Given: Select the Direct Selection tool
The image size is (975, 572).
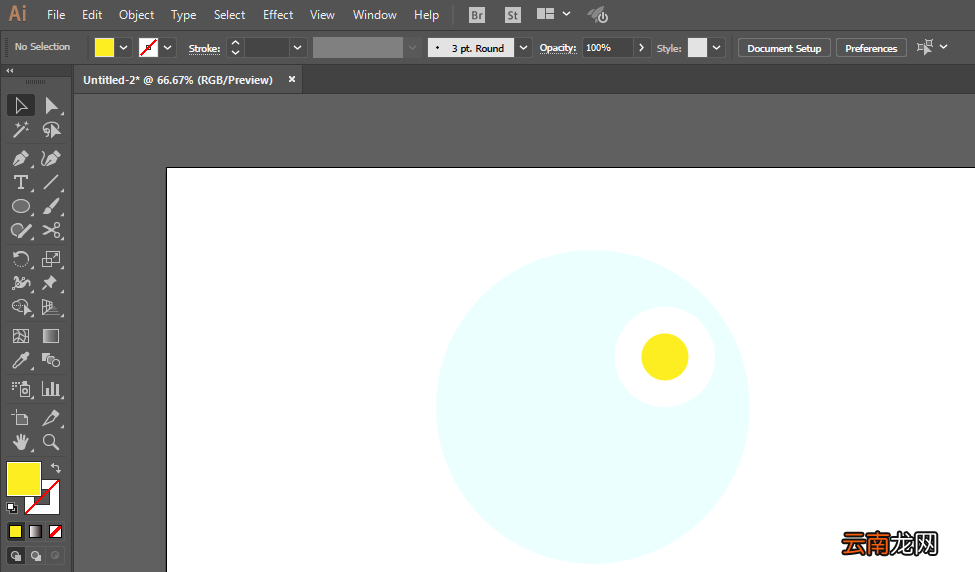Looking at the screenshot, I should pos(51,106).
